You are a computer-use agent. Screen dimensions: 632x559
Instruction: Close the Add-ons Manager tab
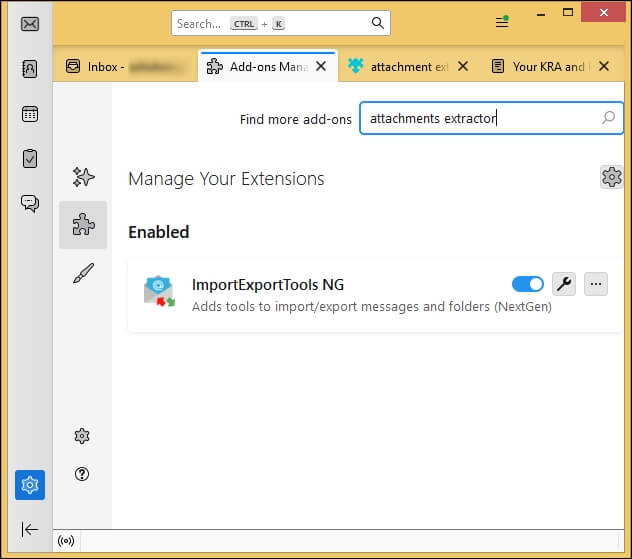321,66
